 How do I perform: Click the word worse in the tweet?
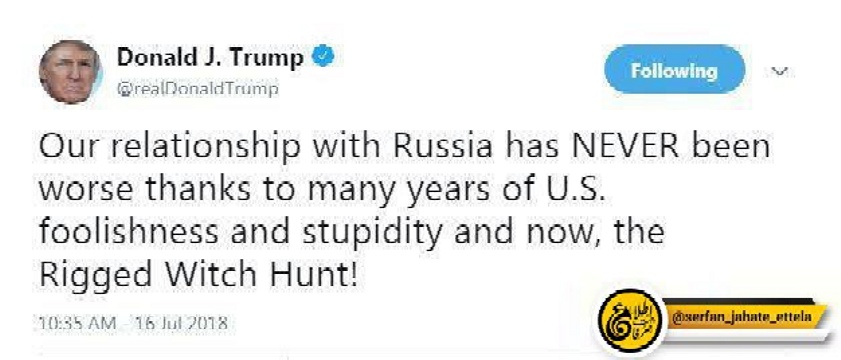pyautogui.click(x=88, y=192)
